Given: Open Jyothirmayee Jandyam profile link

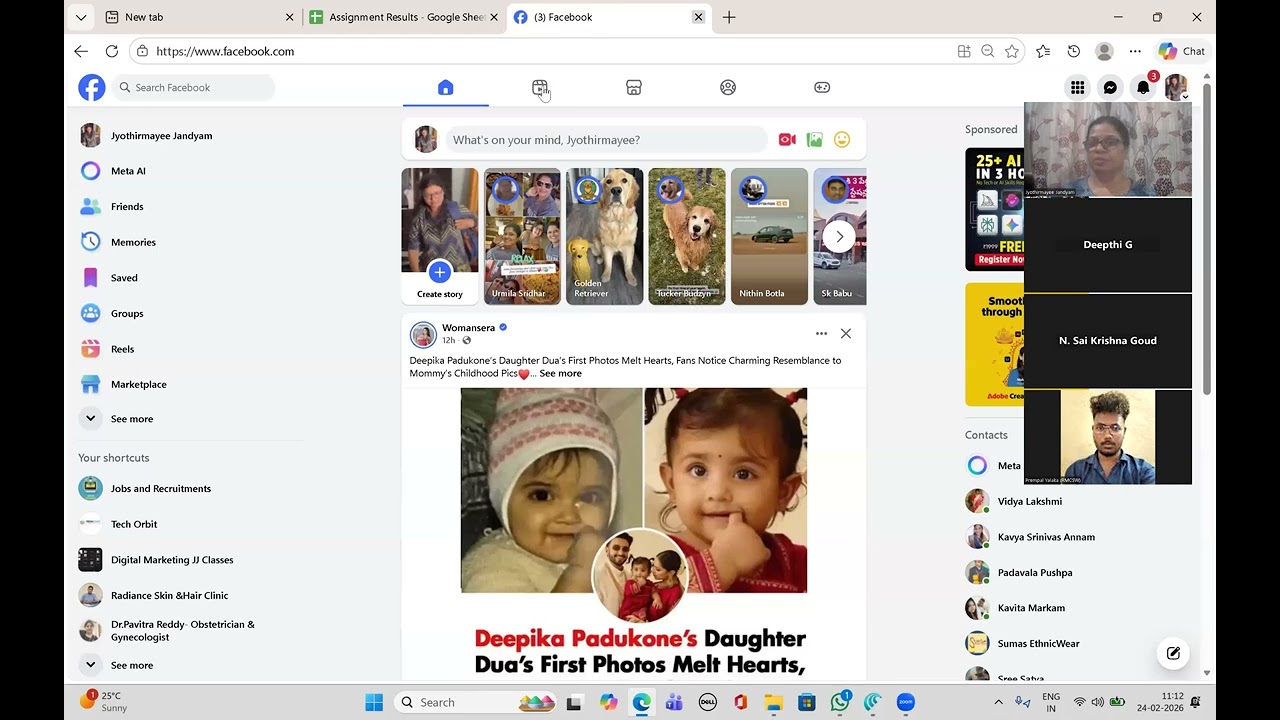Looking at the screenshot, I should 161,136.
